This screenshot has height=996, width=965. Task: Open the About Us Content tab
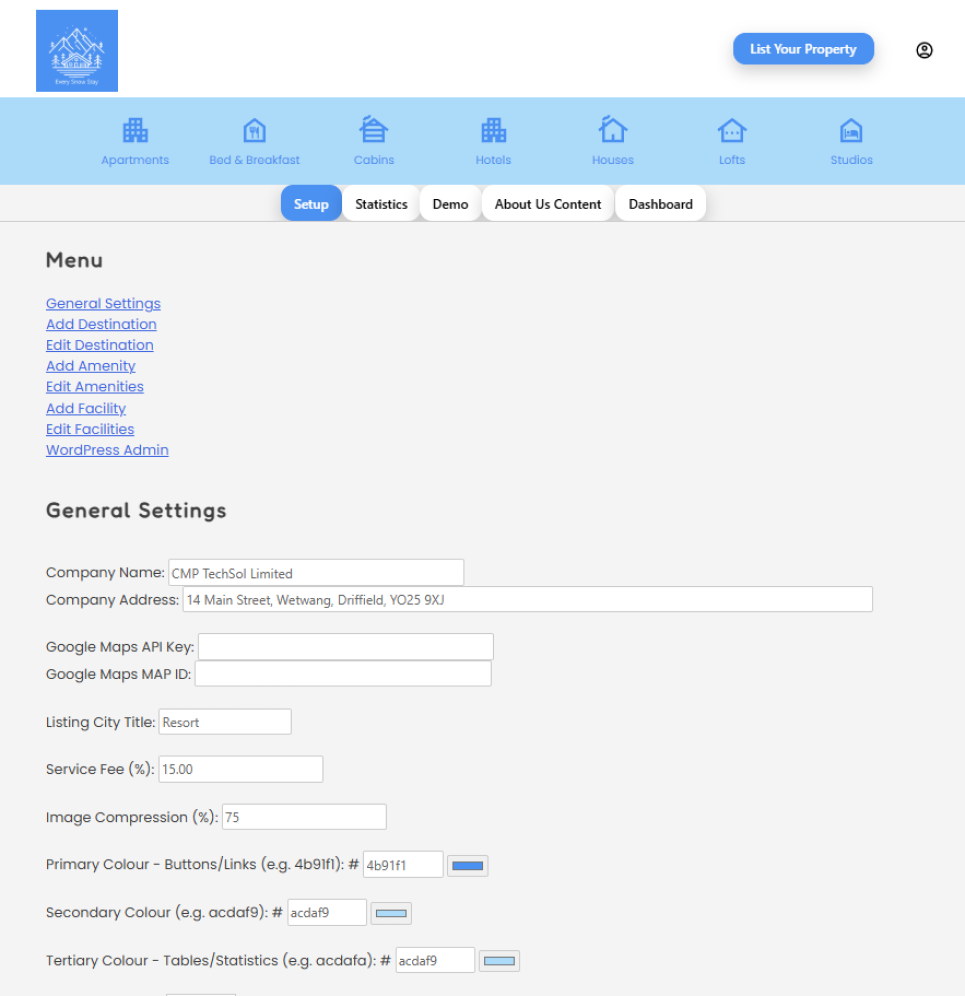click(548, 204)
